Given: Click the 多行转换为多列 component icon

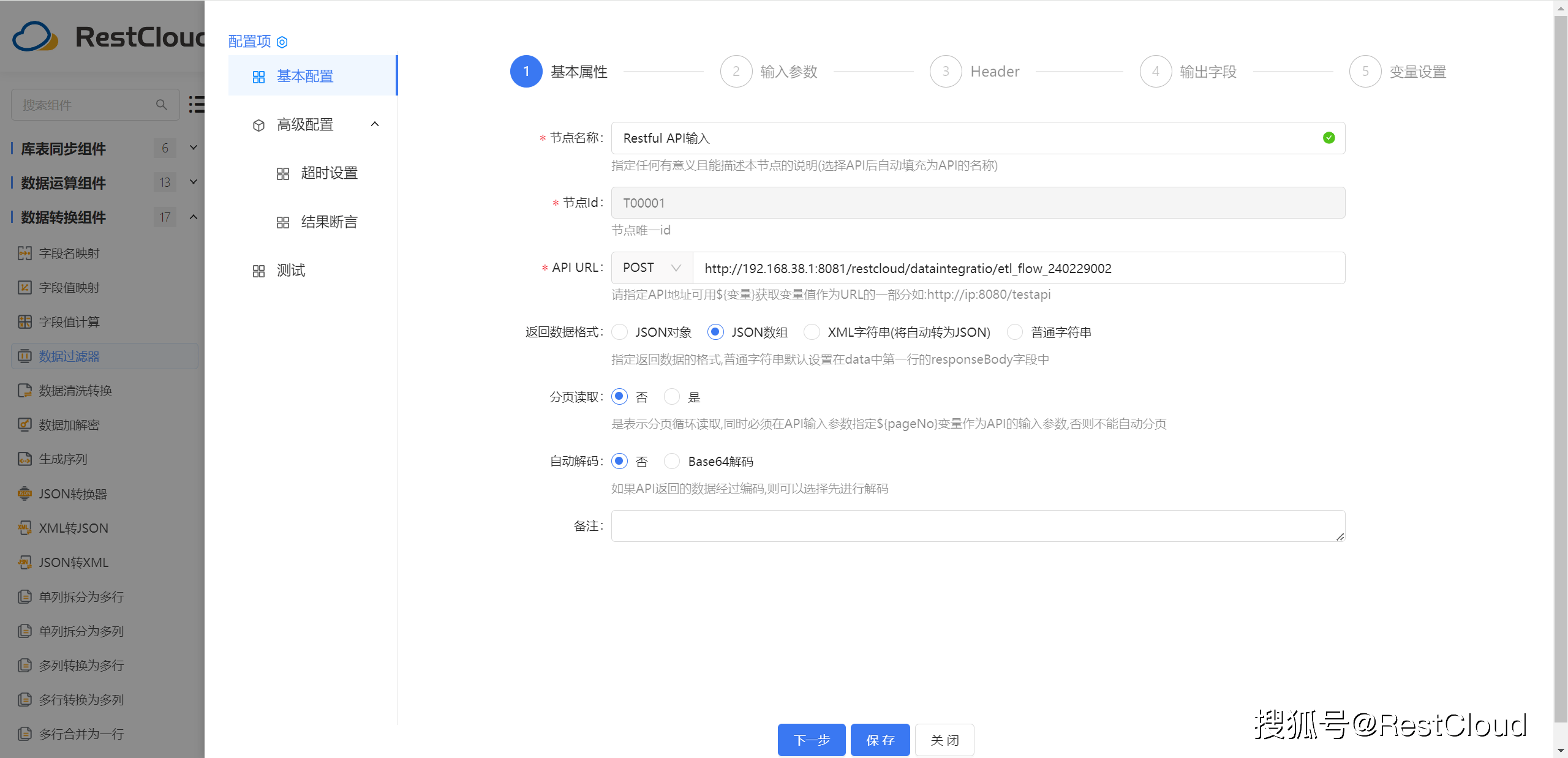Looking at the screenshot, I should pyautogui.click(x=24, y=699).
